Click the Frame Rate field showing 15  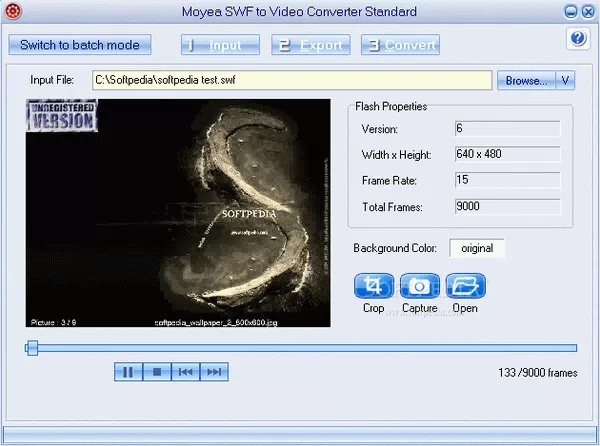507,180
